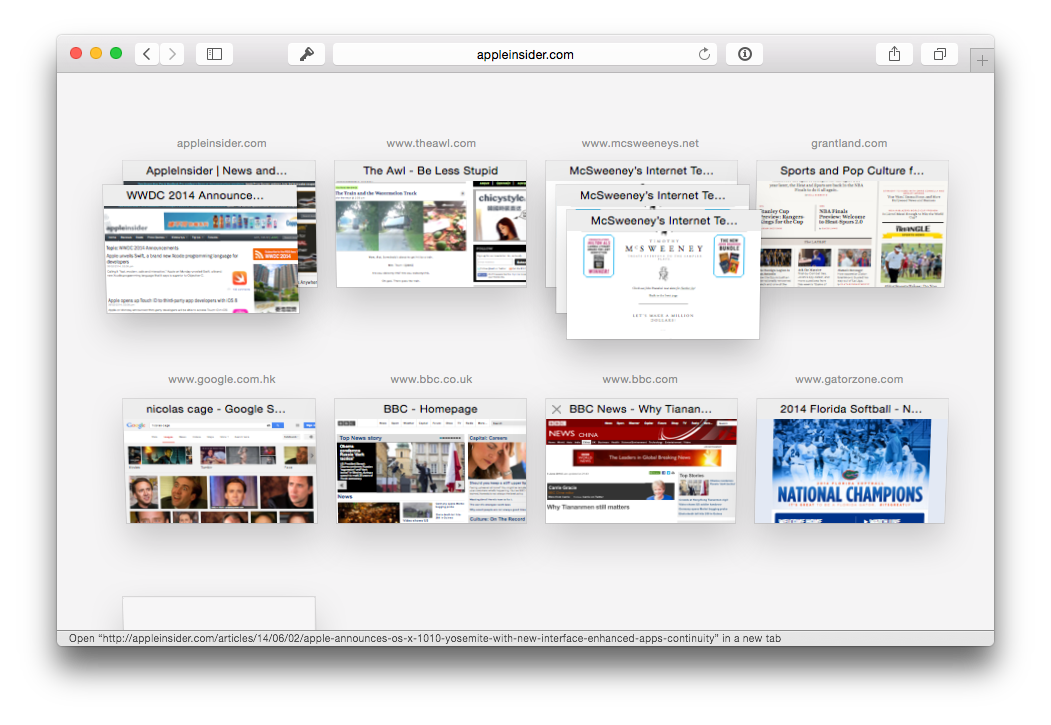Viewport: 1051px width, 725px height.
Task: Click the appleinsider.com group label
Action: pos(222,143)
